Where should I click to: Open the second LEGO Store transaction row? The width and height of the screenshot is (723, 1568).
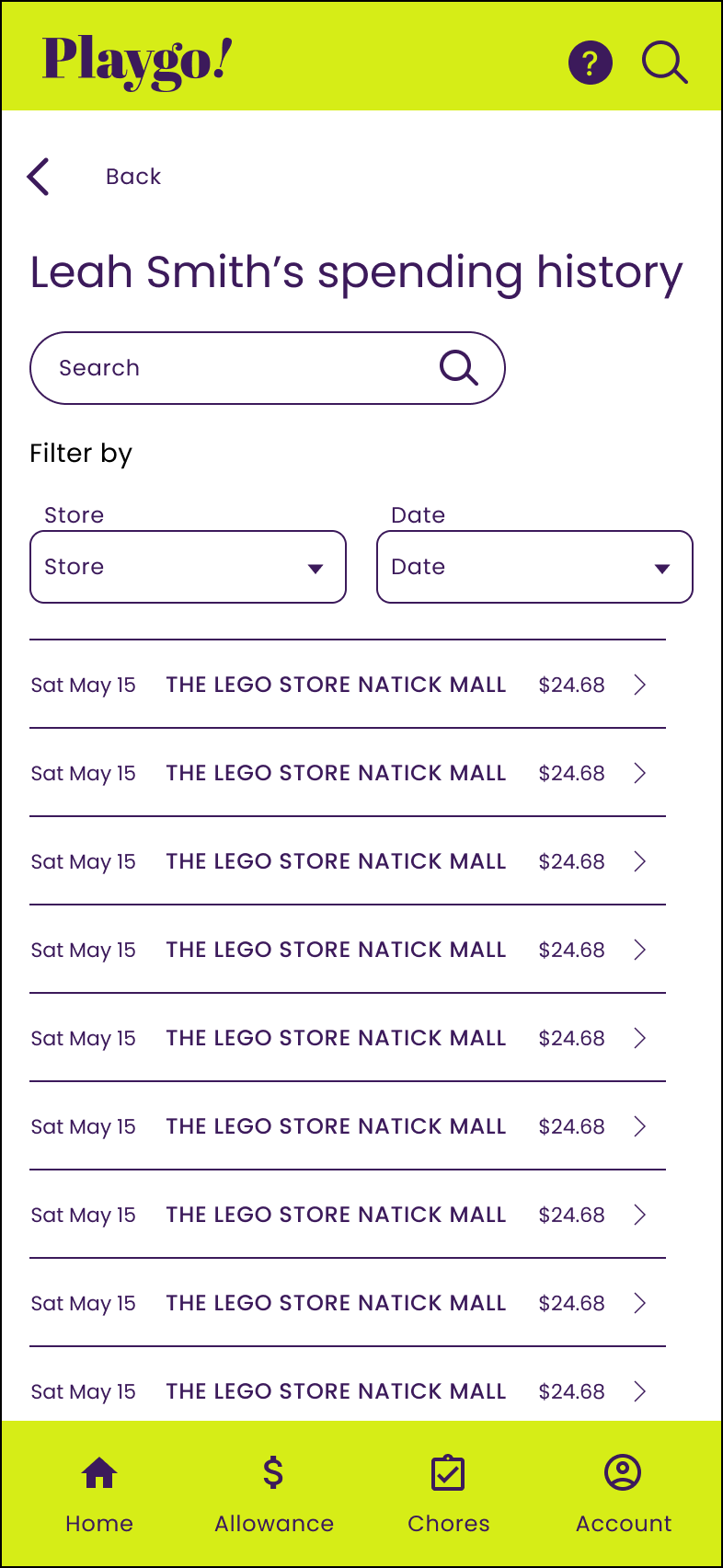(336, 773)
